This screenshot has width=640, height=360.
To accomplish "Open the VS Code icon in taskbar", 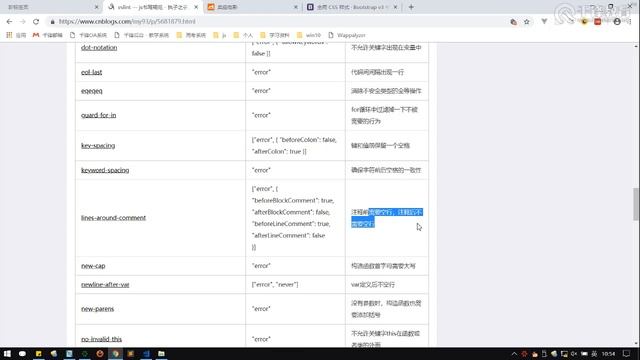I will [146, 353].
